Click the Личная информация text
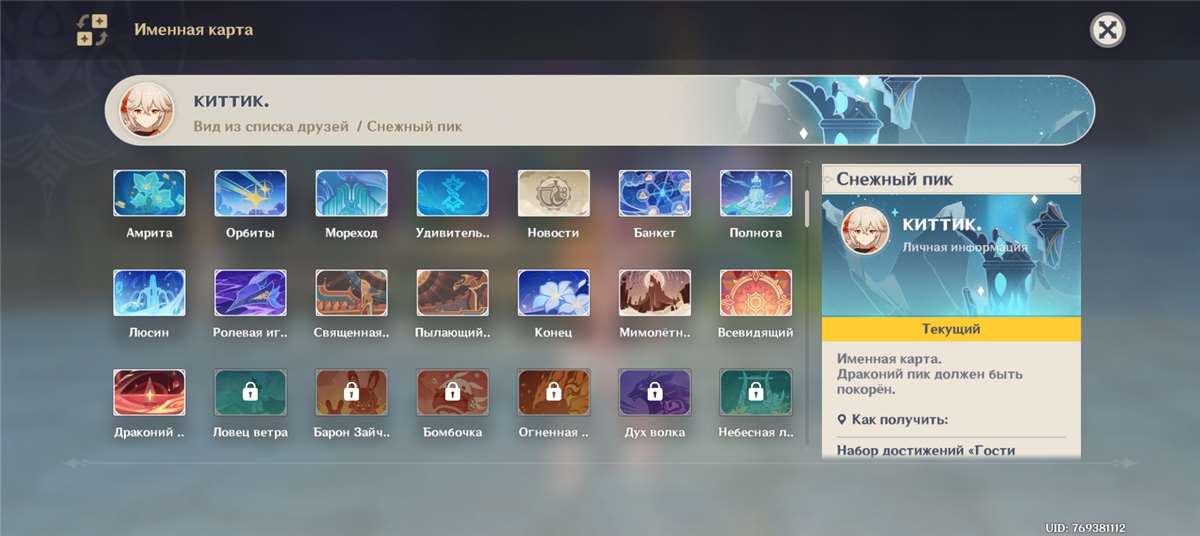The height and width of the screenshot is (536, 1200). (x=965, y=247)
